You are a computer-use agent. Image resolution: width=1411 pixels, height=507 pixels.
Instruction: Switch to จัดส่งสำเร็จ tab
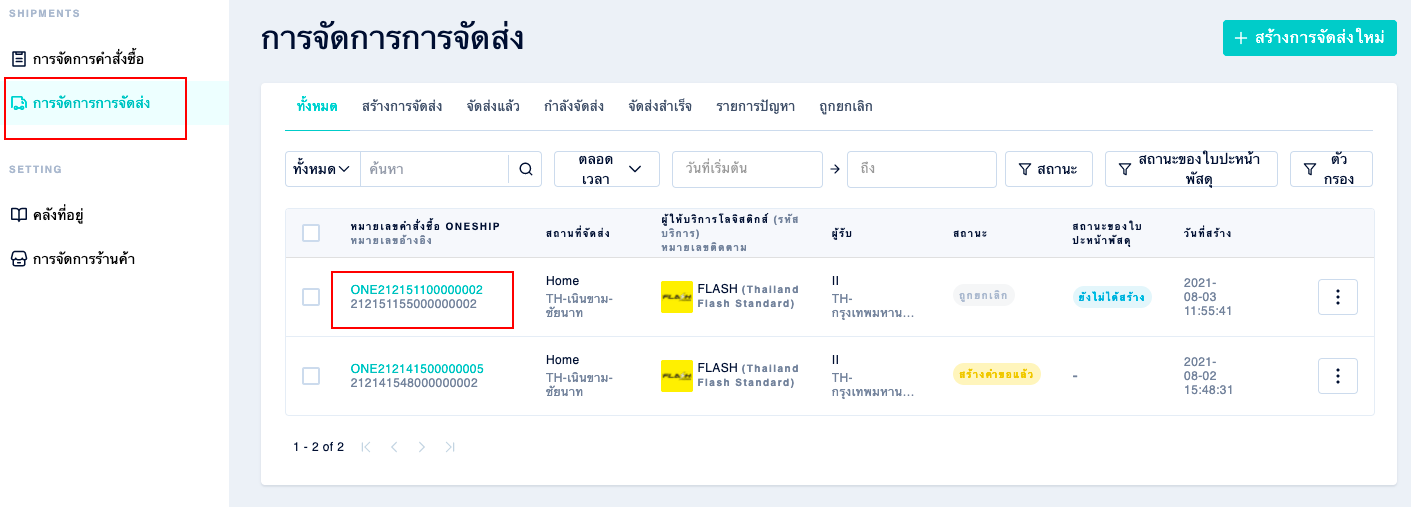pos(660,106)
